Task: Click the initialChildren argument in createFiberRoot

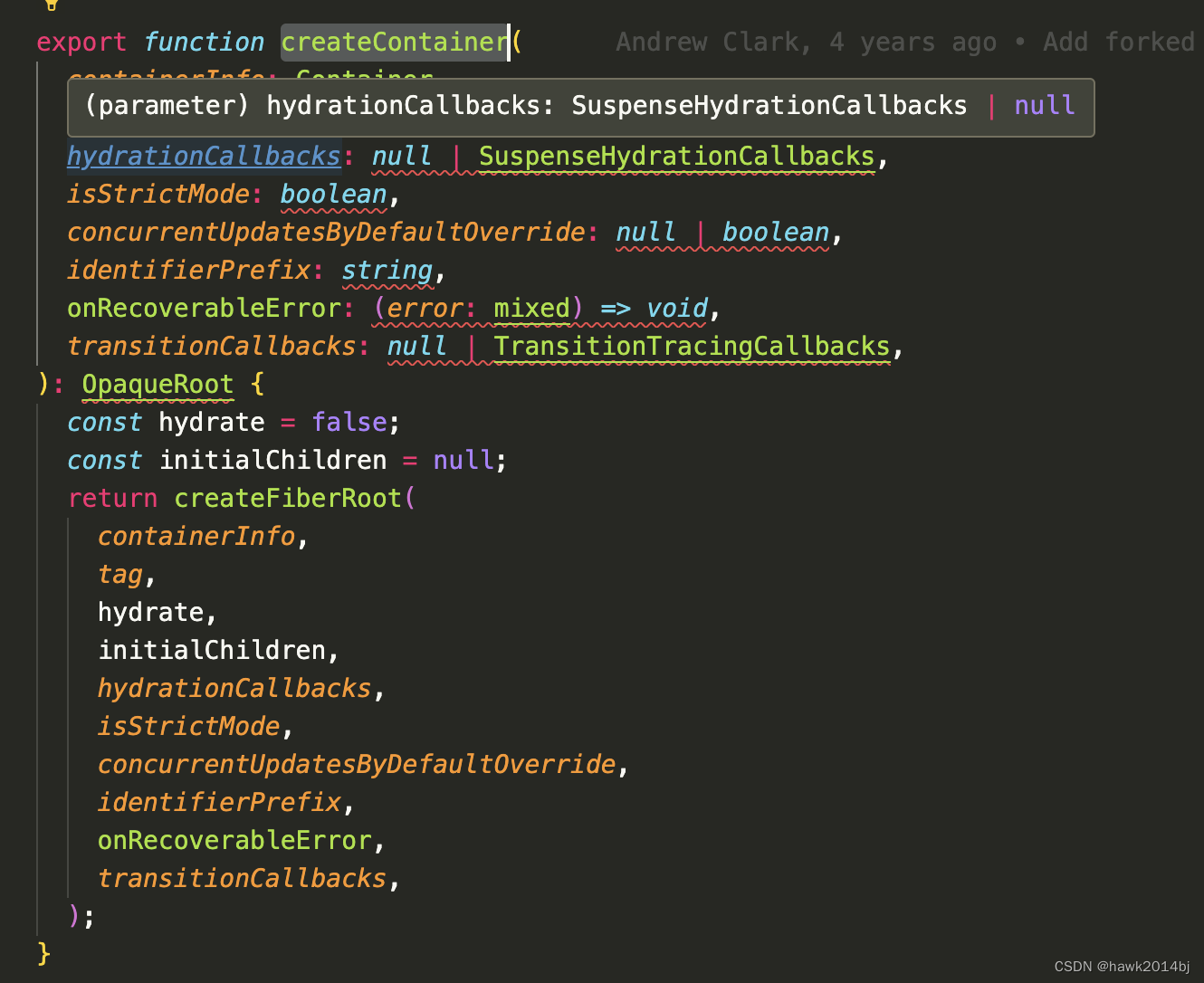Action: point(212,651)
